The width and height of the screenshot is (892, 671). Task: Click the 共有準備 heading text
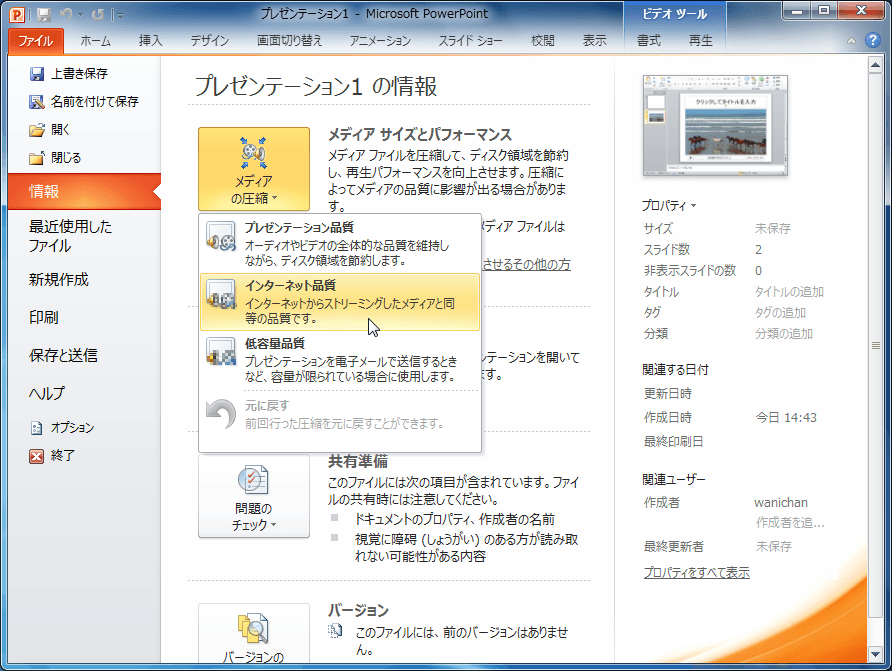tap(358, 461)
